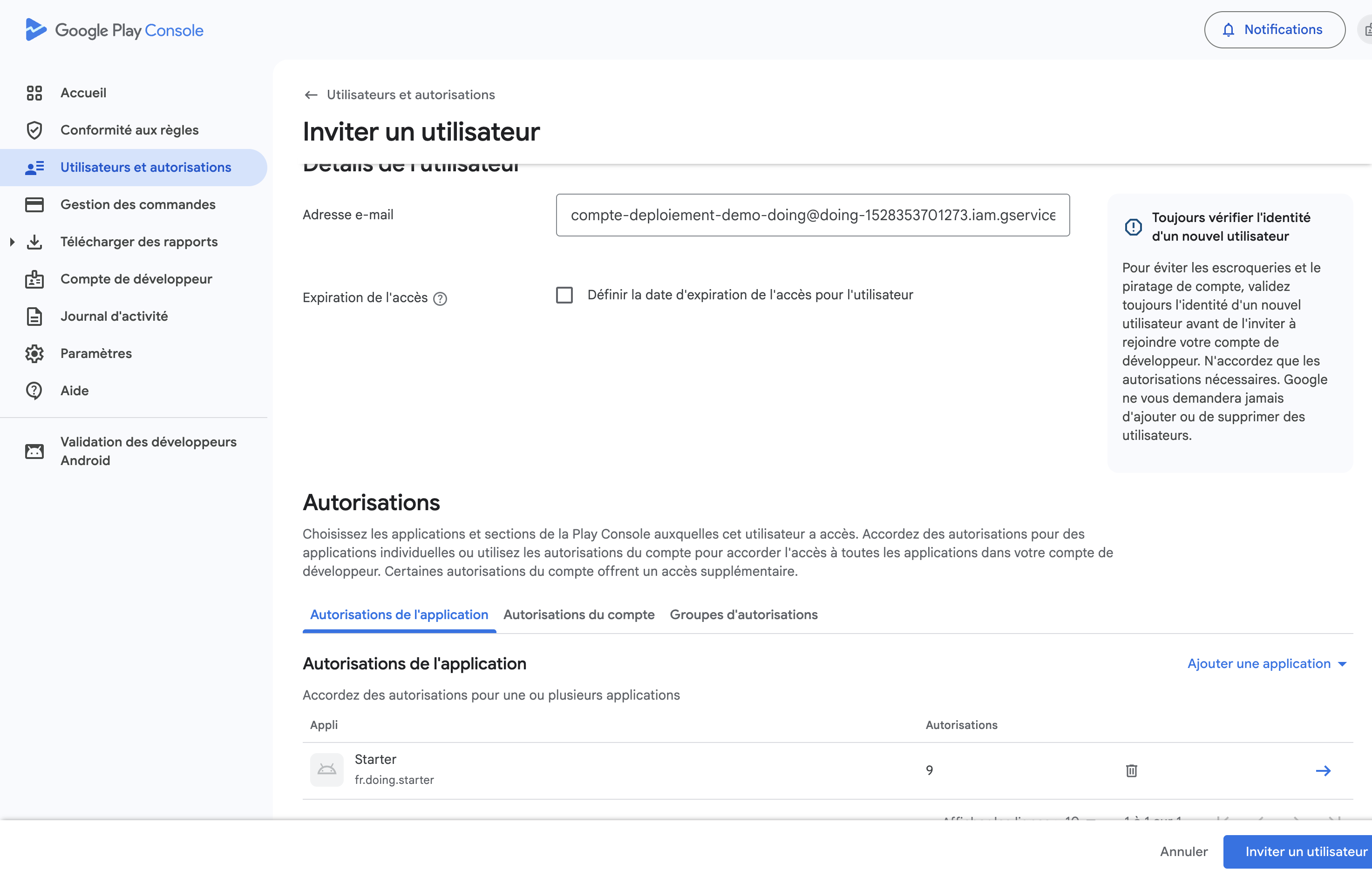Click the warning icon in identity notice
1372x877 pixels.
[x=1133, y=227]
